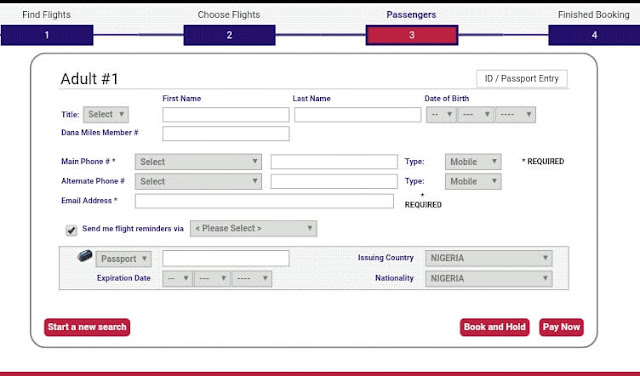Open Alternate Phone Type dropdown

(x=473, y=181)
